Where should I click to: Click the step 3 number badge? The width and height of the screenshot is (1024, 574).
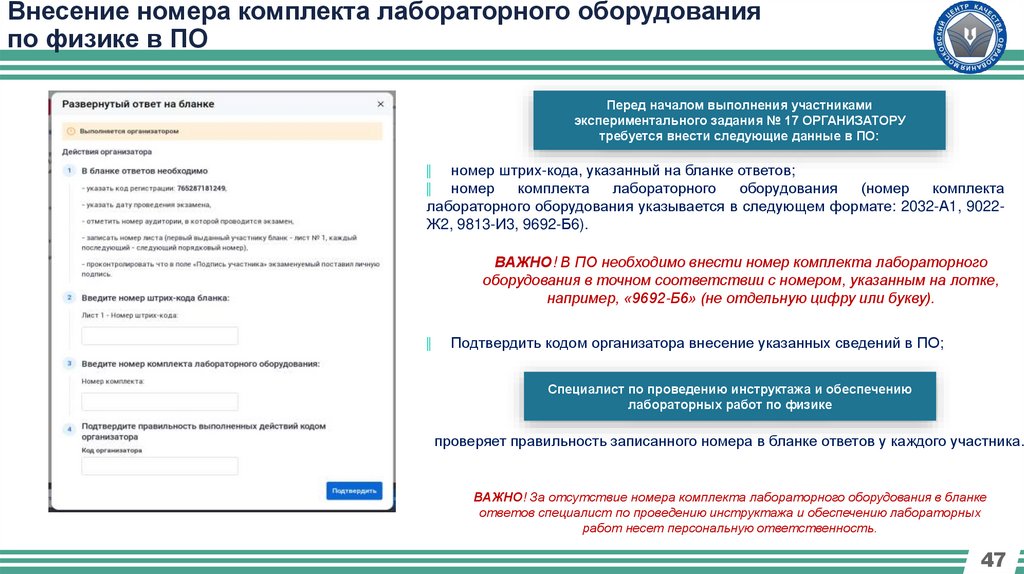(x=69, y=363)
